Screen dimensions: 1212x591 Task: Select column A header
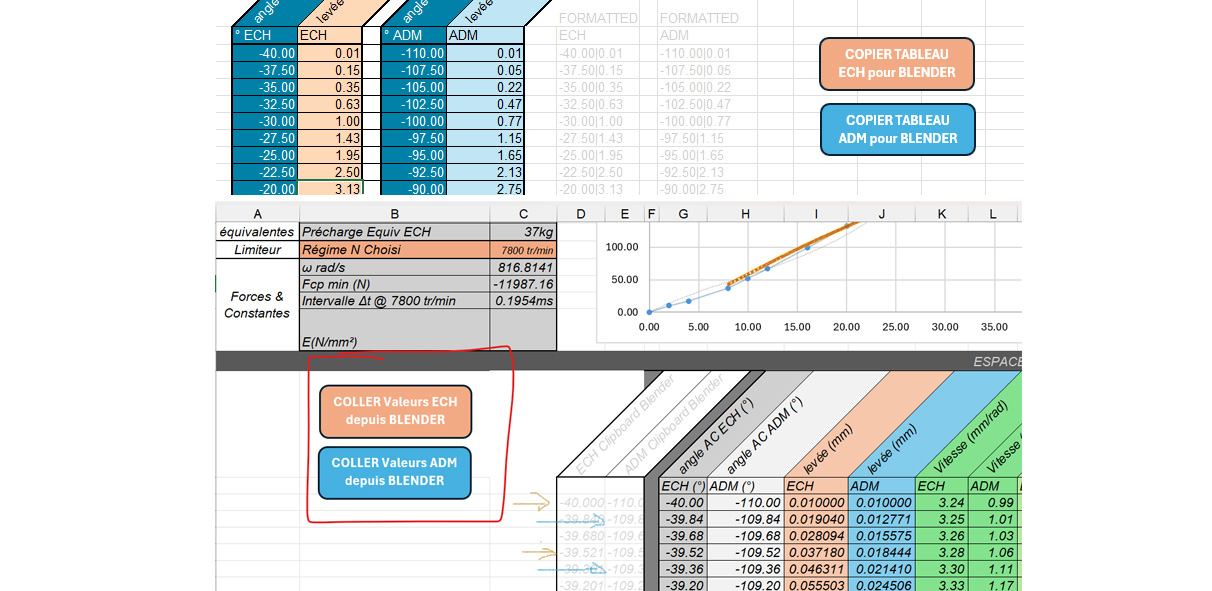(257, 213)
